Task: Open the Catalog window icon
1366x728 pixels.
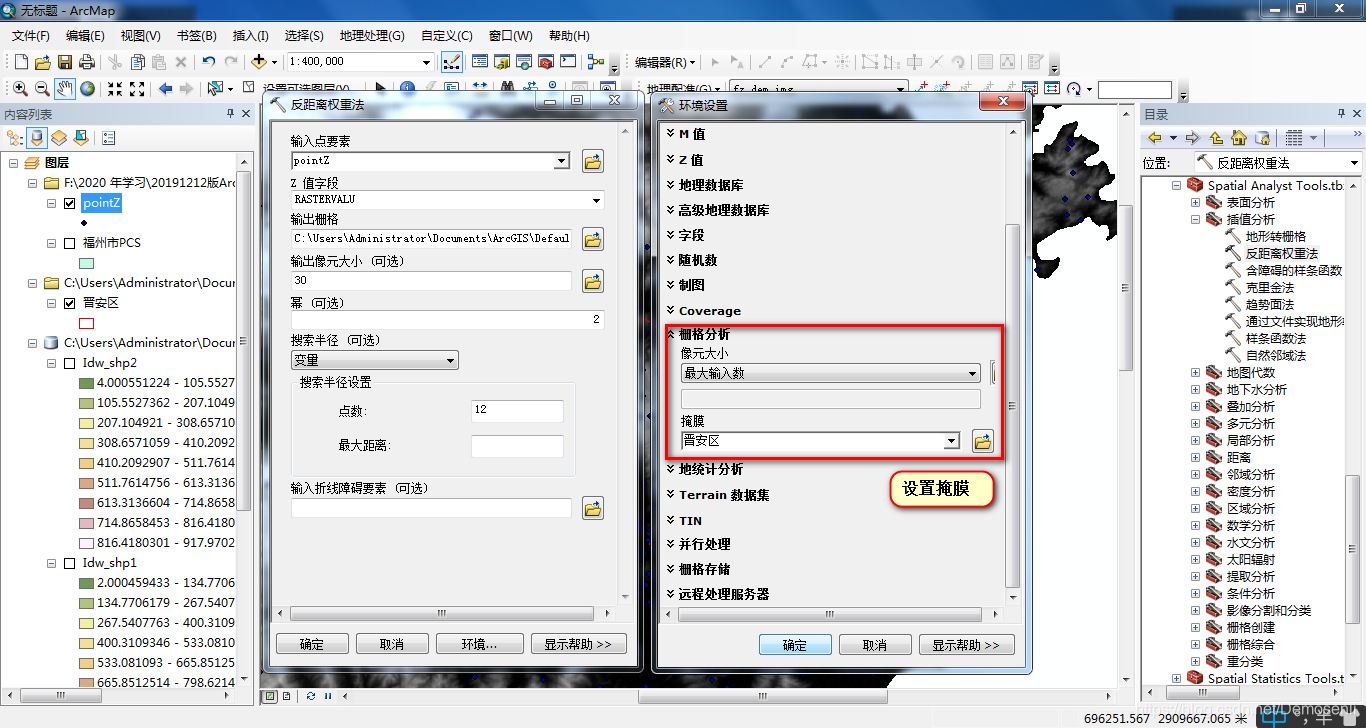Action: 501,62
